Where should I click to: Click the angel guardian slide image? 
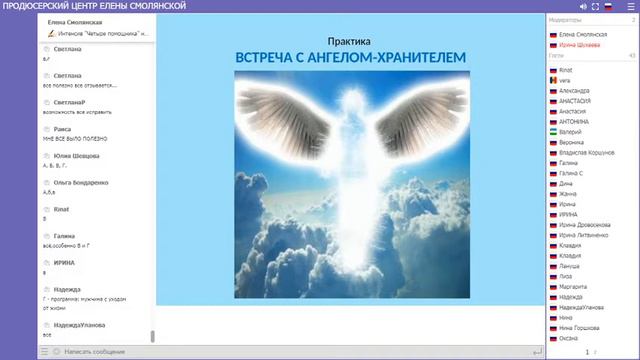click(x=352, y=184)
